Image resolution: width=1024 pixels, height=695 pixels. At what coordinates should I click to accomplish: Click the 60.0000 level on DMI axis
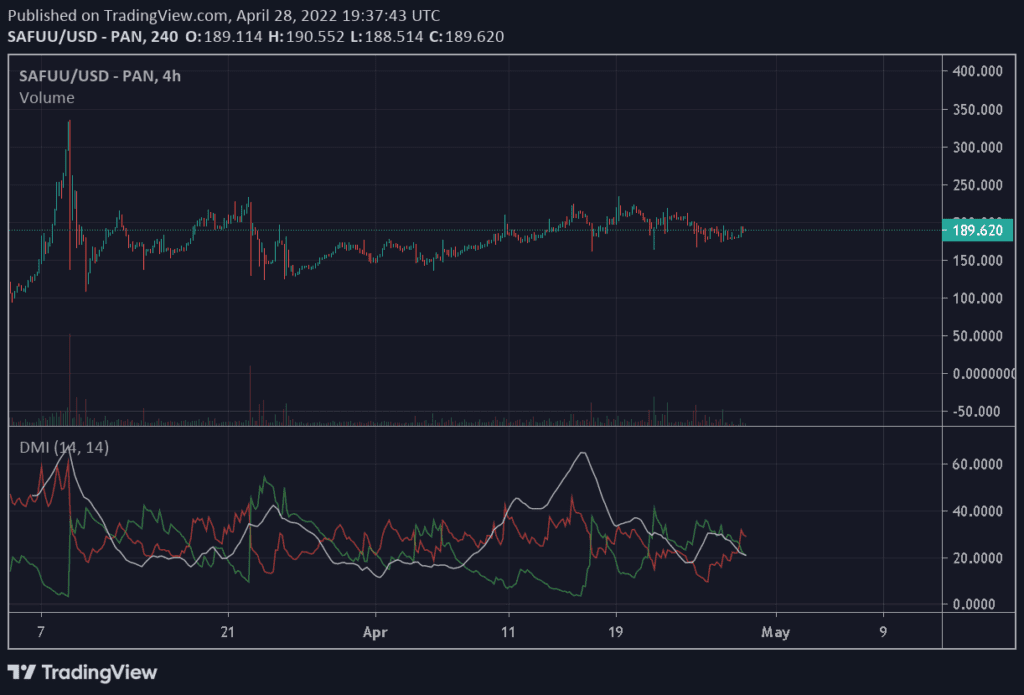[x=978, y=464]
